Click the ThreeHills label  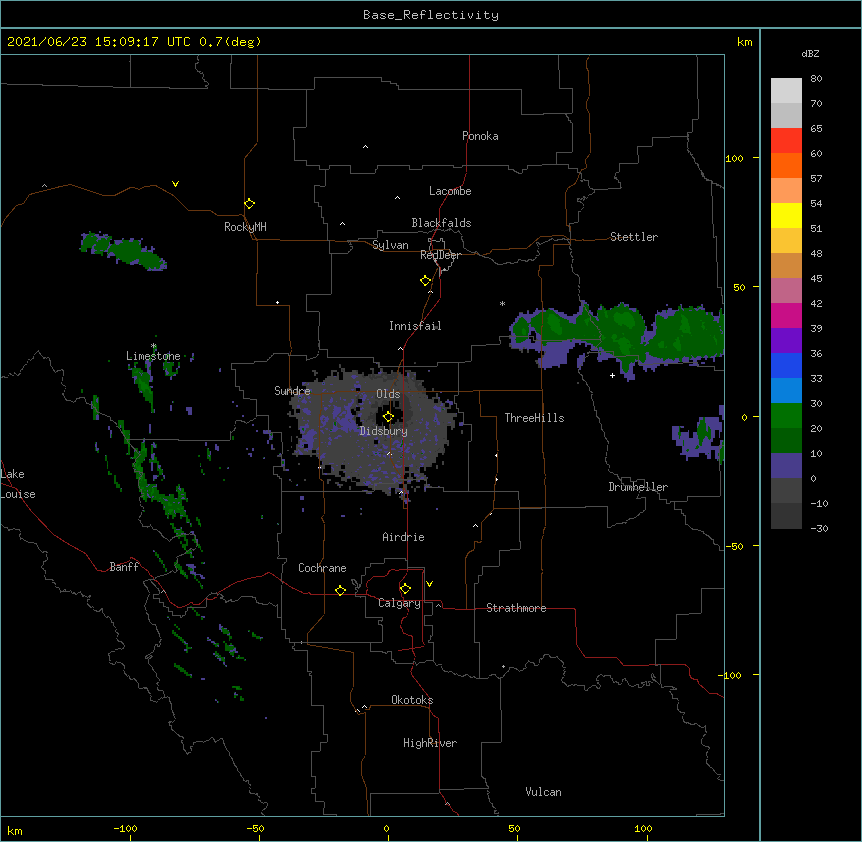pos(534,418)
